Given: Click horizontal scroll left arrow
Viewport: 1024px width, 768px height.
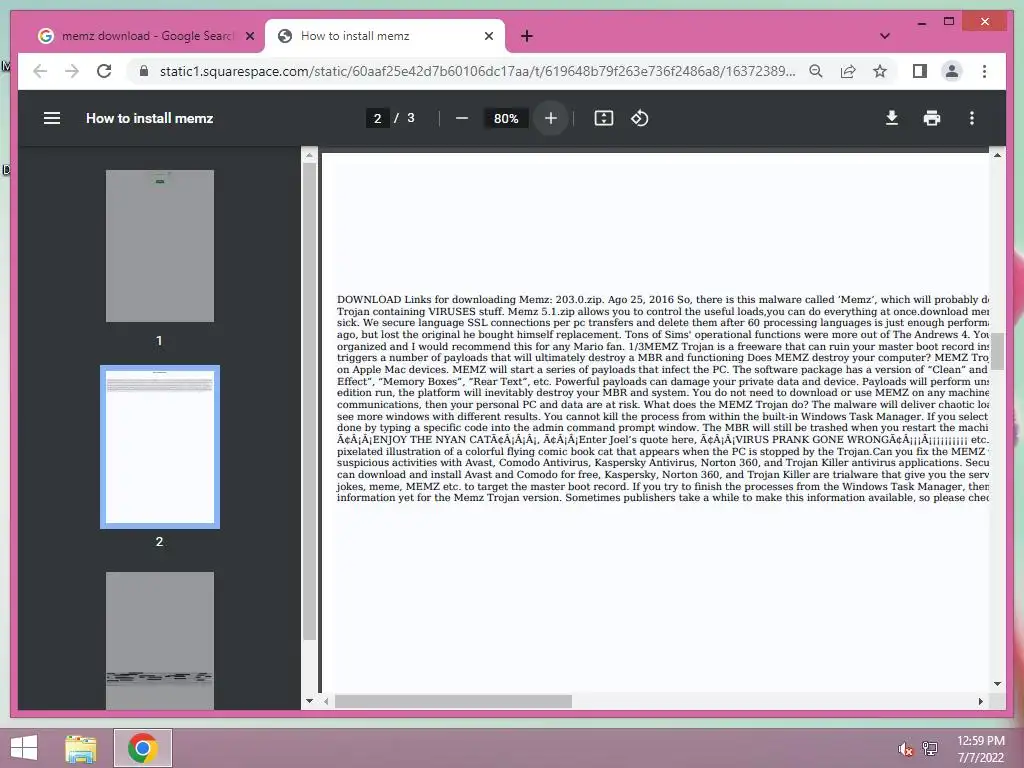Looking at the screenshot, I should pos(327,701).
